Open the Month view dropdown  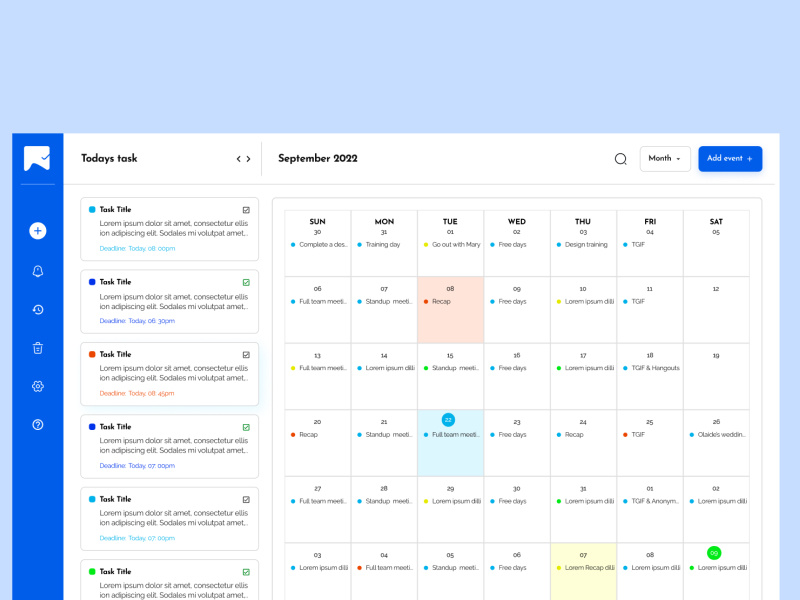coord(664,158)
